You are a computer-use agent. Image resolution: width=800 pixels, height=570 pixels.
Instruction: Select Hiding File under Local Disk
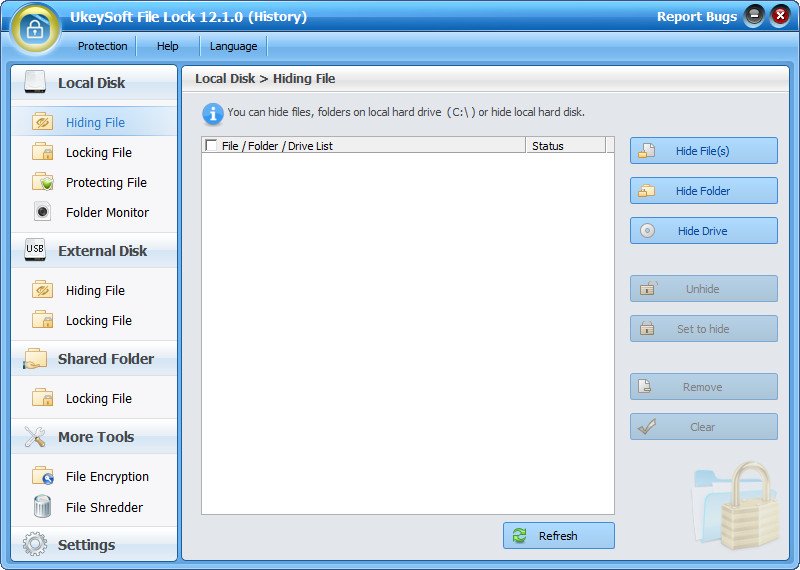coord(94,122)
